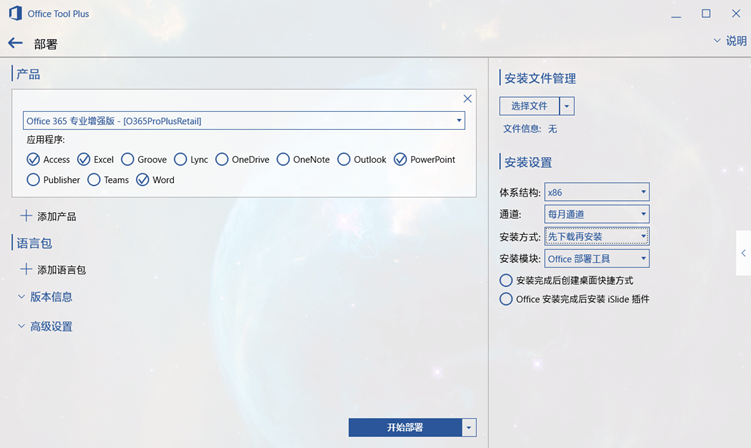
Task: Click the back arrow next to 部署
Action: click(15, 43)
